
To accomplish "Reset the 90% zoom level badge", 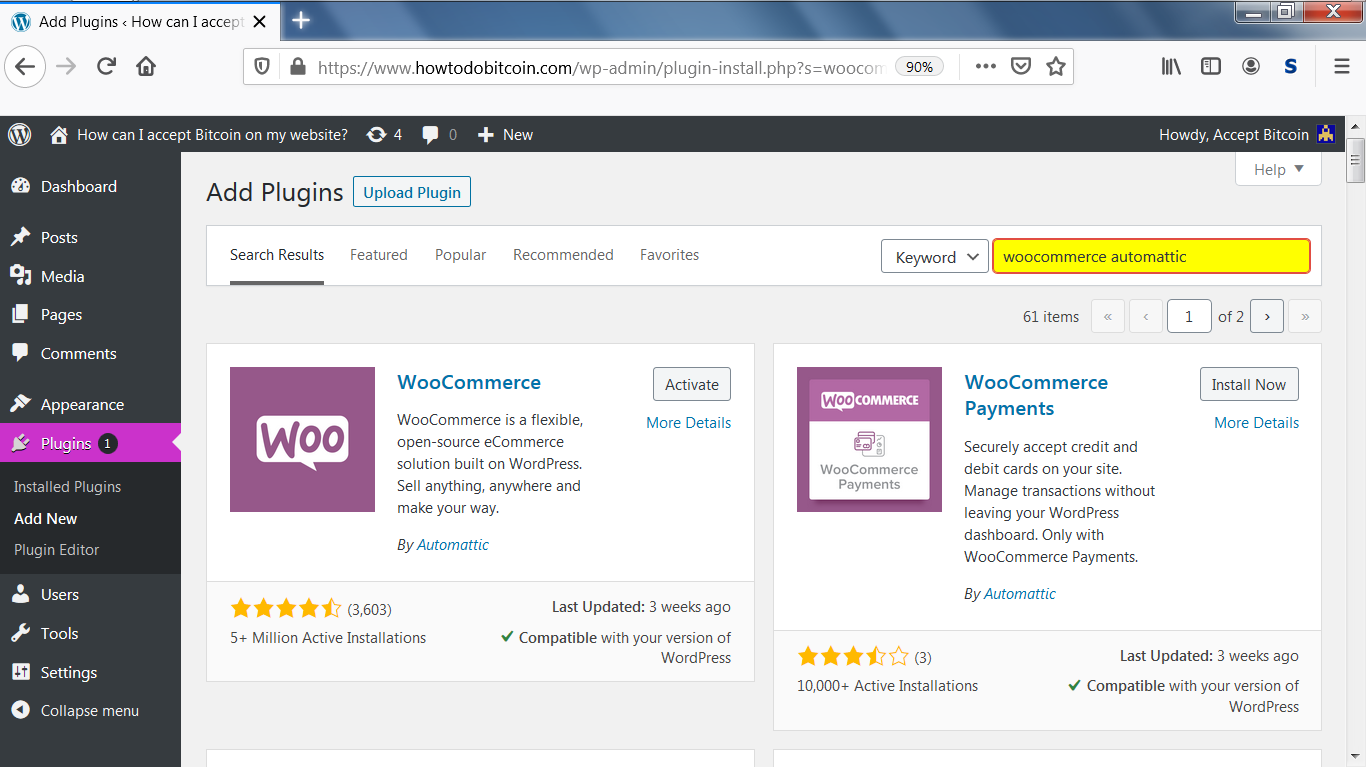I will tap(919, 67).
